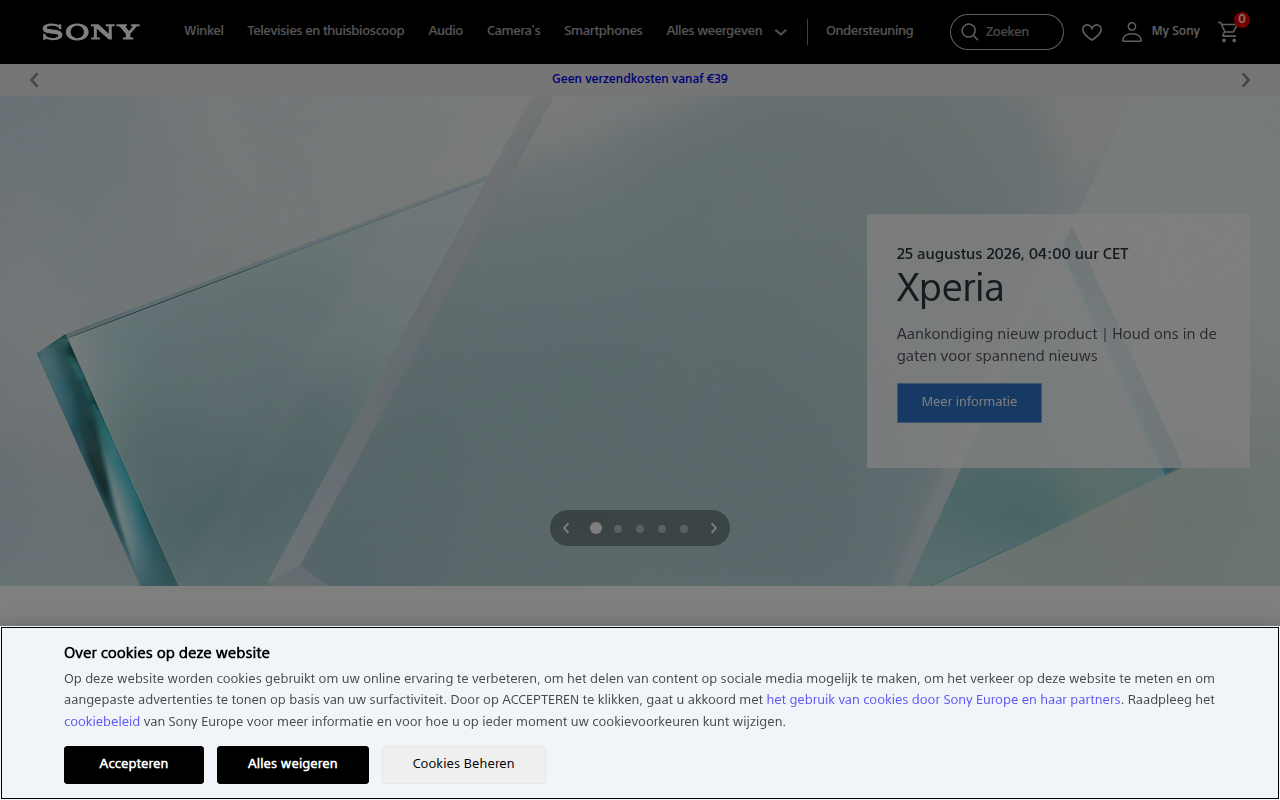This screenshot has width=1280, height=800.
Task: Click the Xperia heading
Action: [x=950, y=288]
